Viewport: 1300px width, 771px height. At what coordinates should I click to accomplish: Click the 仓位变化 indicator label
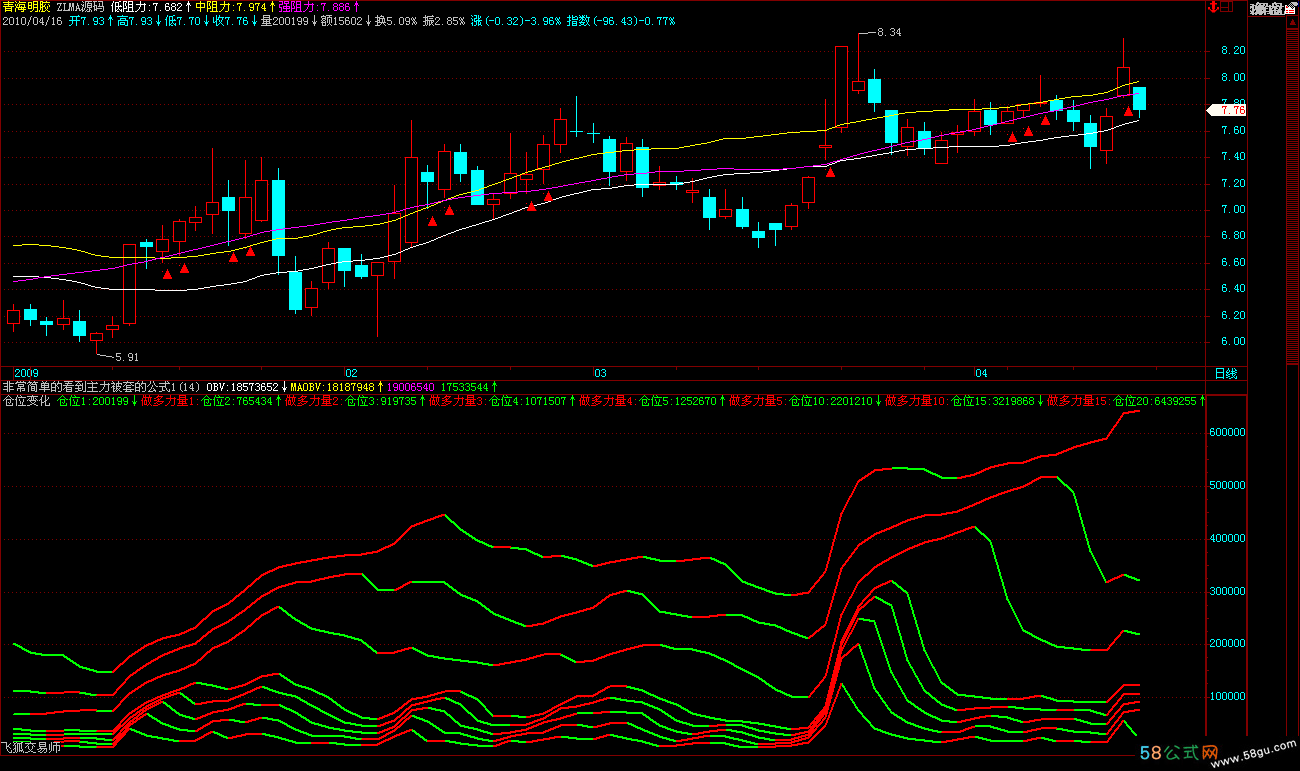click(x=27, y=401)
